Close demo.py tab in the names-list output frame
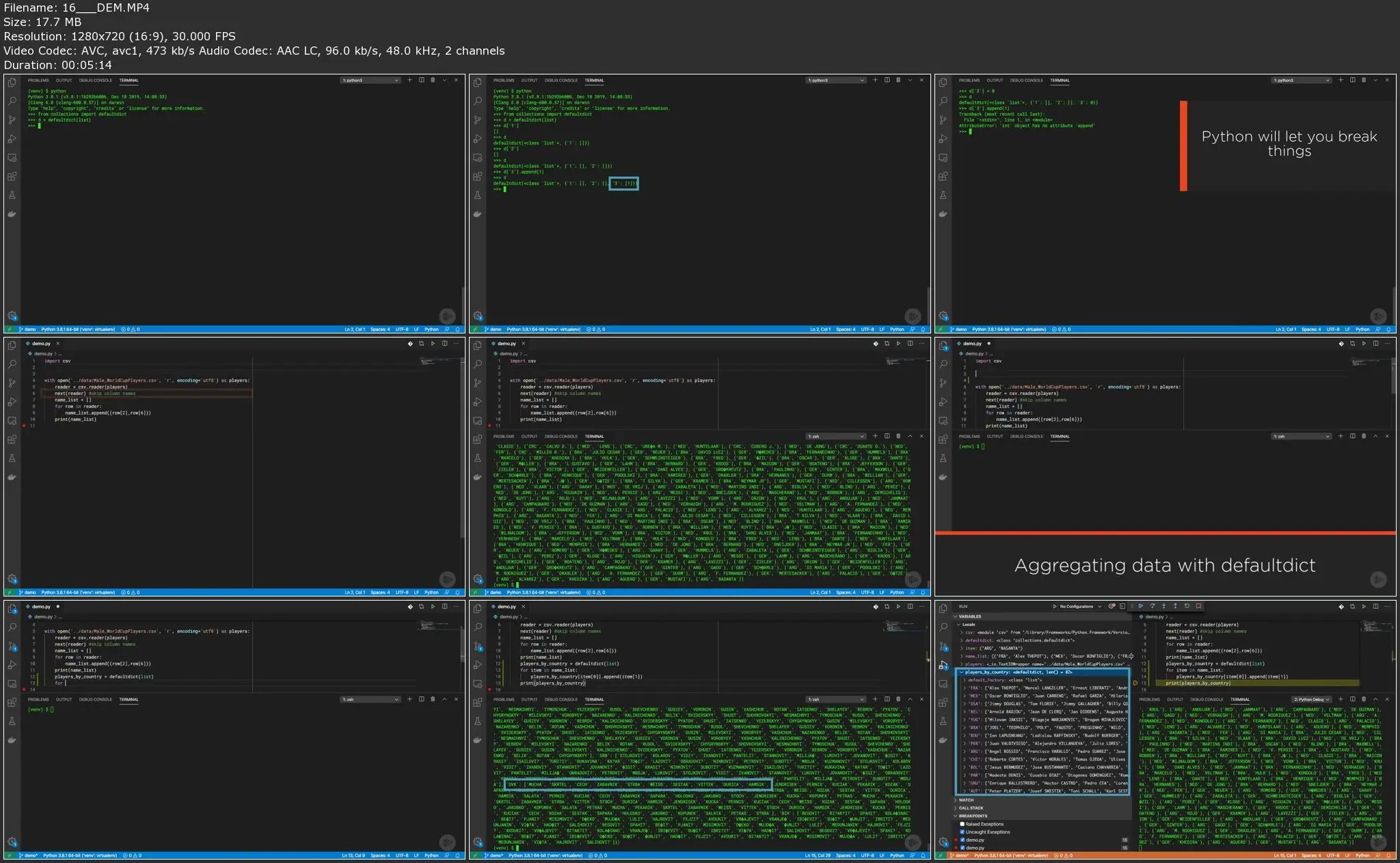The image size is (1400, 863). pyautogui.click(x=524, y=343)
